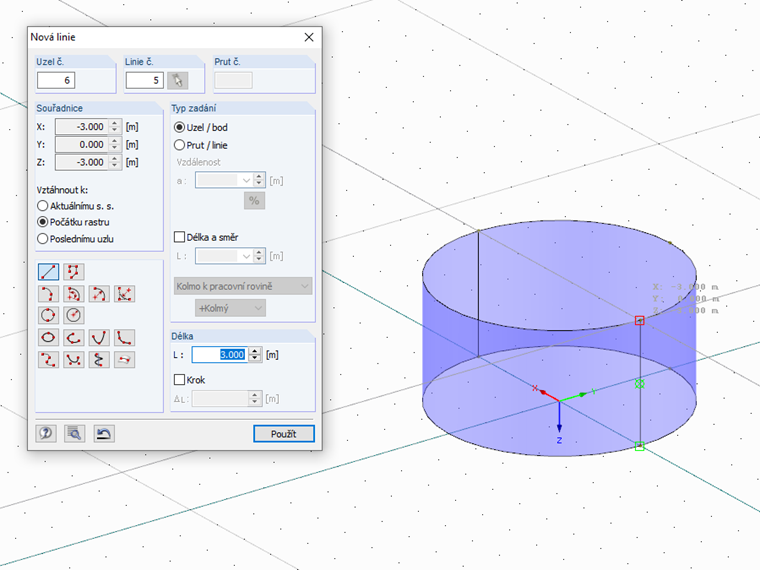Select the trajectory line tool

99,360
